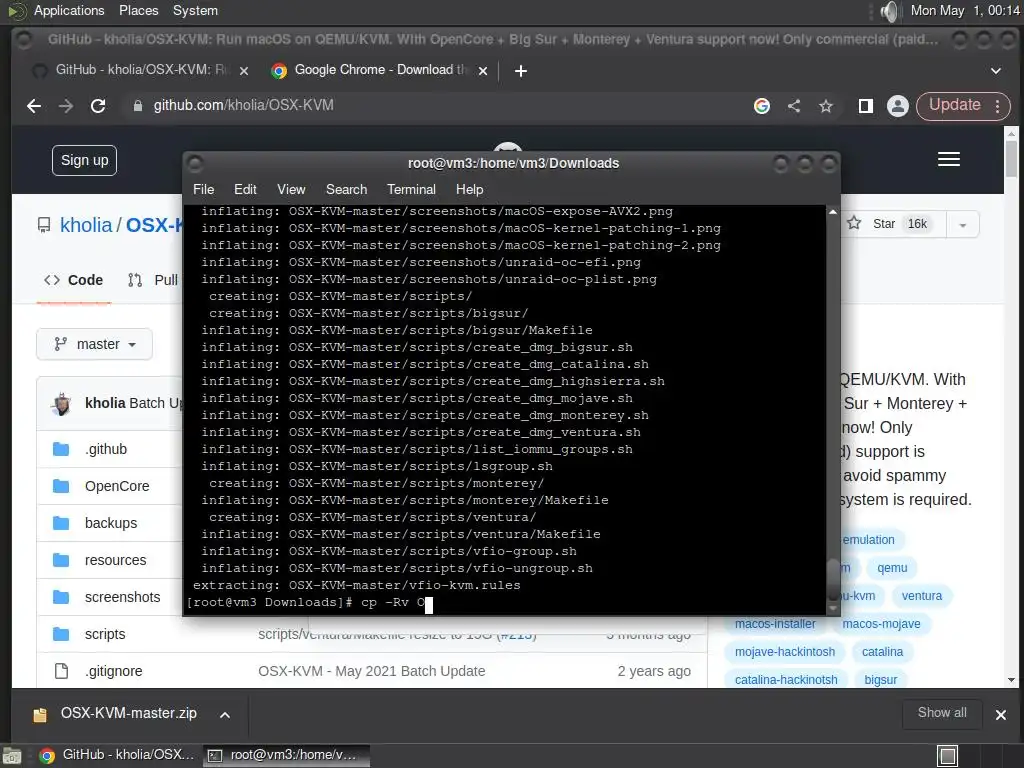Open the Star lists dropdown arrow
This screenshot has width=1024, height=768.
point(962,225)
